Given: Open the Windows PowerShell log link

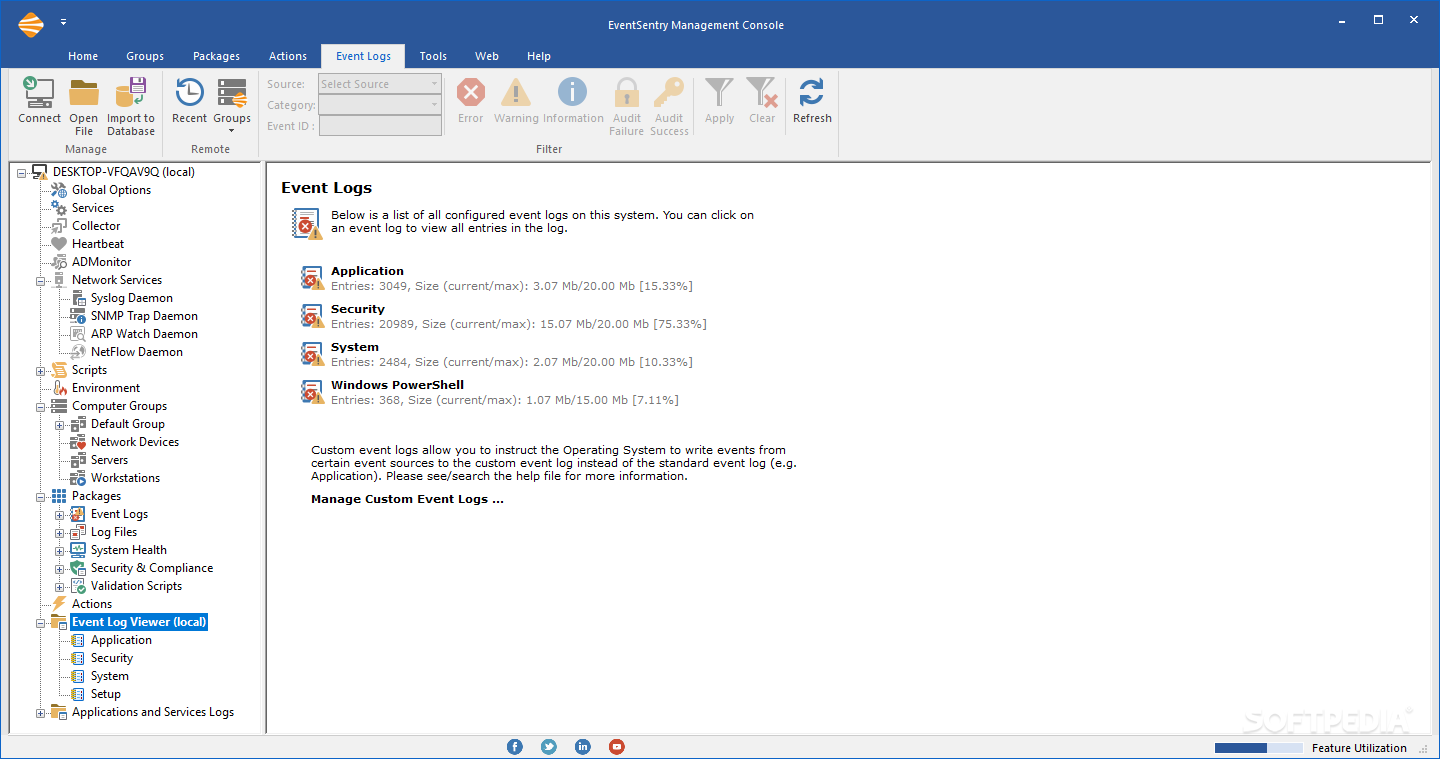Looking at the screenshot, I should tap(397, 385).
